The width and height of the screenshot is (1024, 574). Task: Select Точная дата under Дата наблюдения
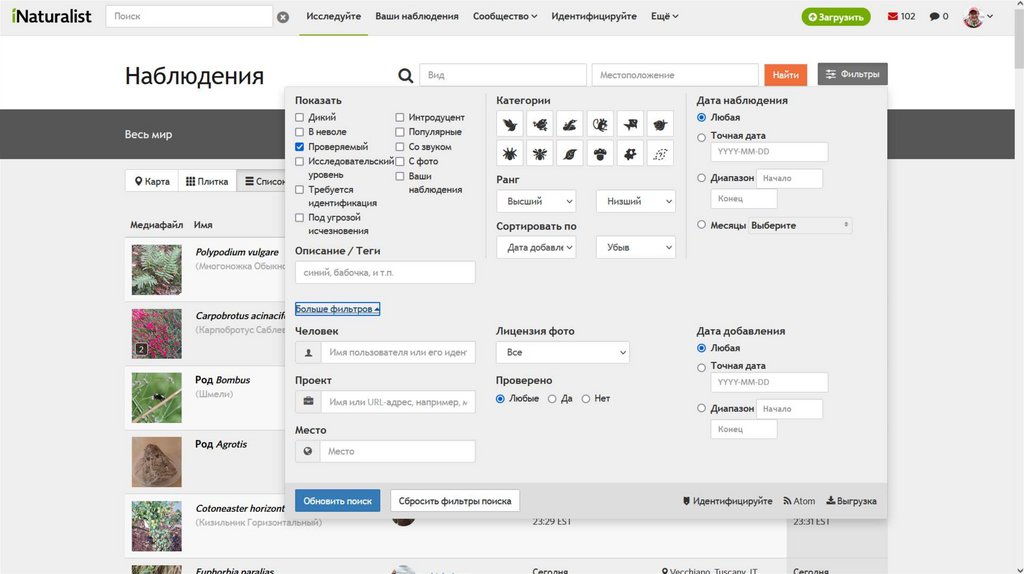tap(701, 137)
